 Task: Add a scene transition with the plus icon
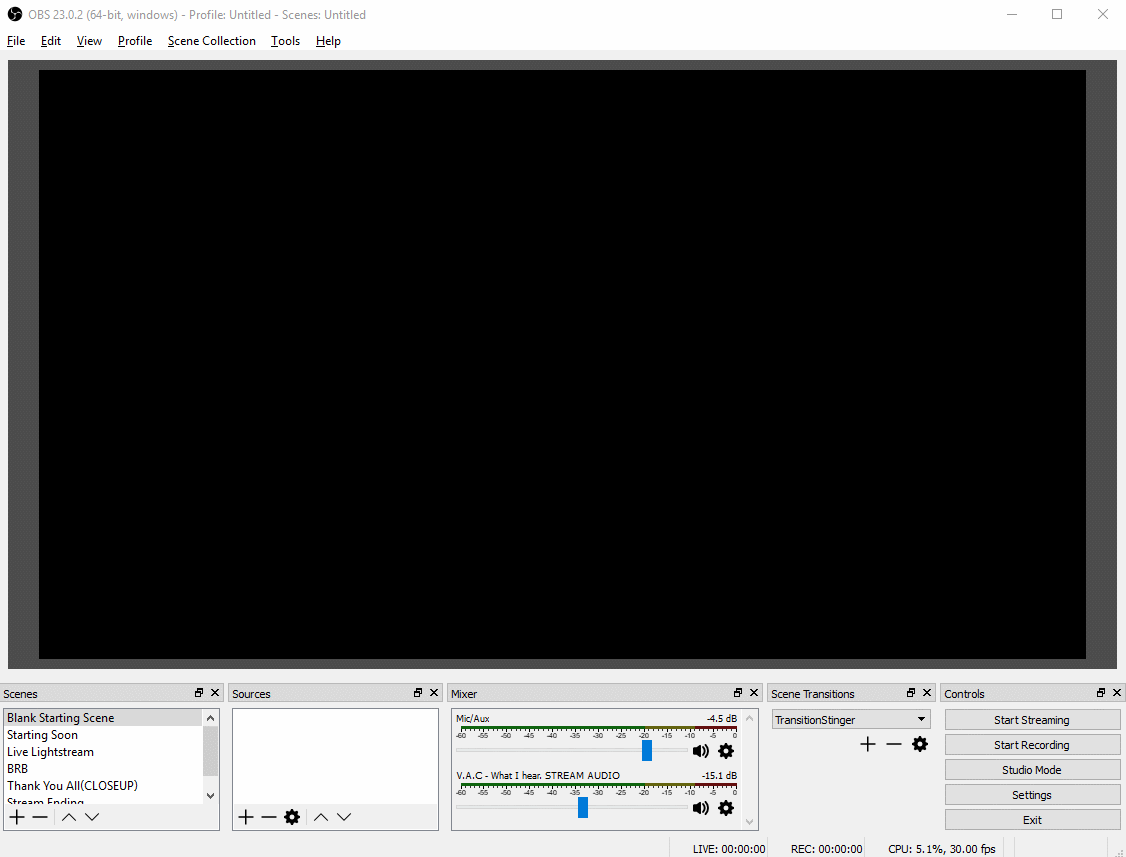pyautogui.click(x=867, y=744)
